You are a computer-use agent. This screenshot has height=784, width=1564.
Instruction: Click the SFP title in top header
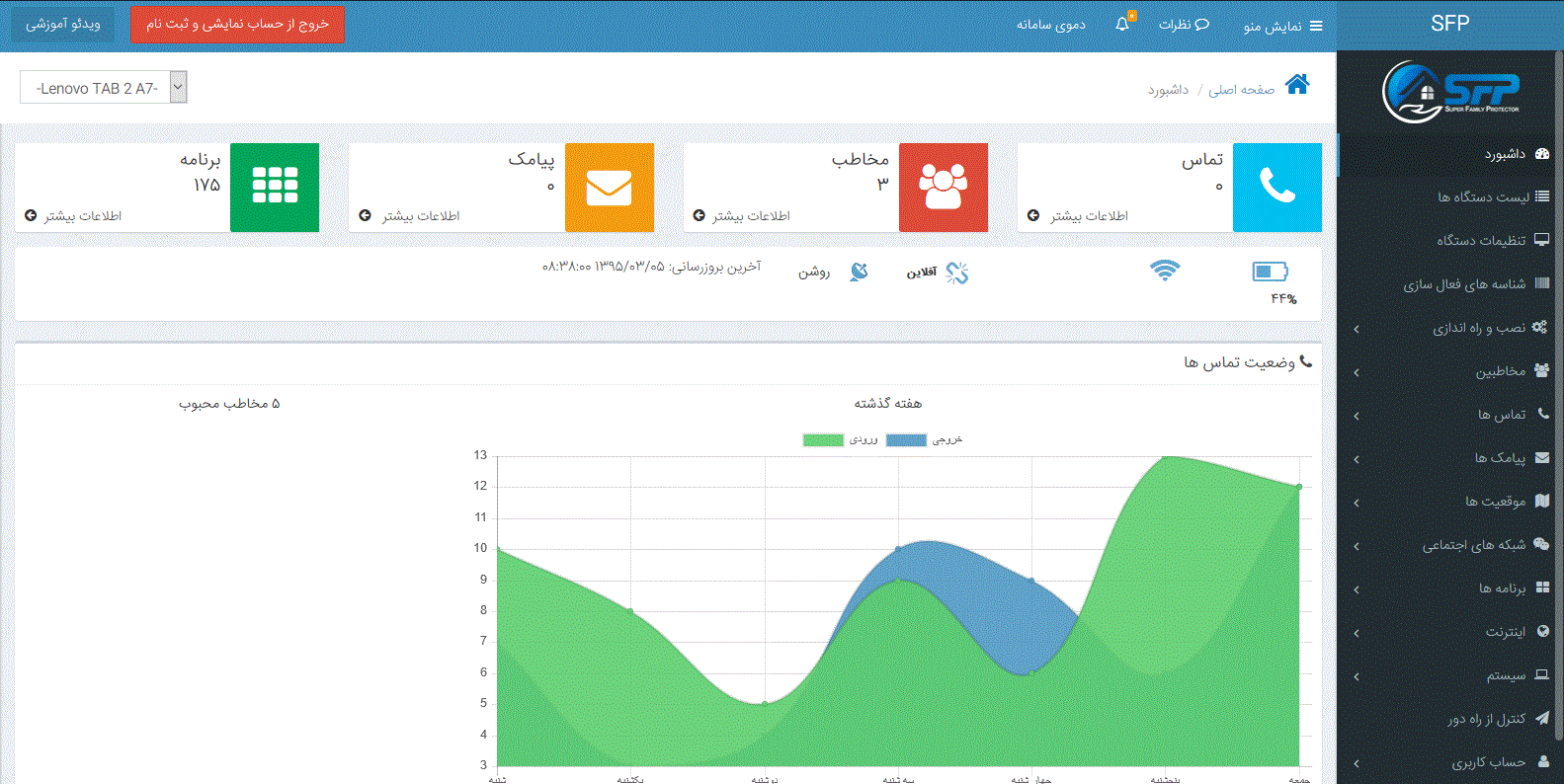[1449, 24]
